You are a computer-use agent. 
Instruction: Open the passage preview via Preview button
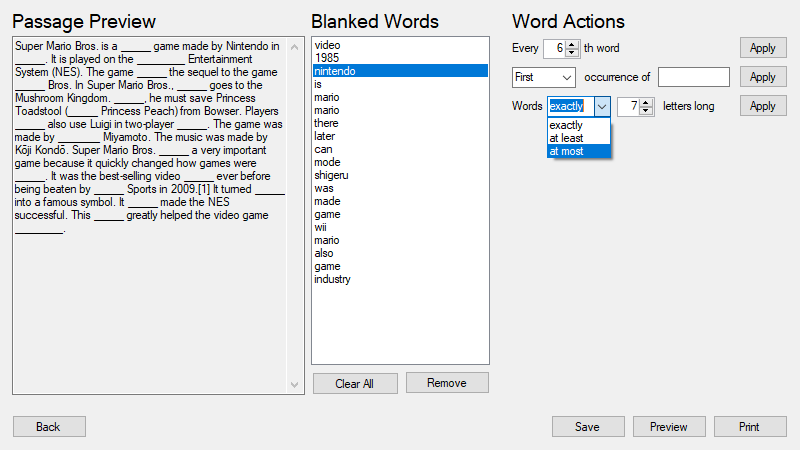click(x=669, y=427)
